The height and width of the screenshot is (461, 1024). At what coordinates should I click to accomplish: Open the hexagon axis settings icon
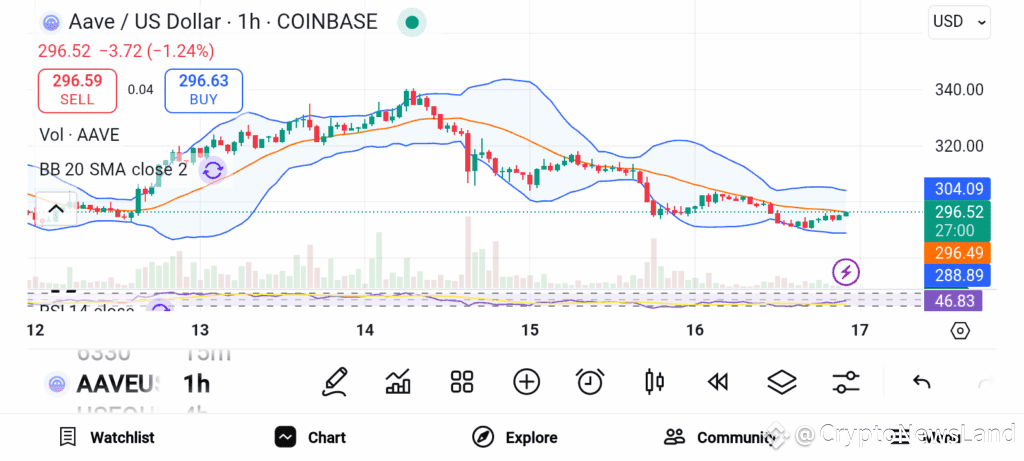click(959, 331)
